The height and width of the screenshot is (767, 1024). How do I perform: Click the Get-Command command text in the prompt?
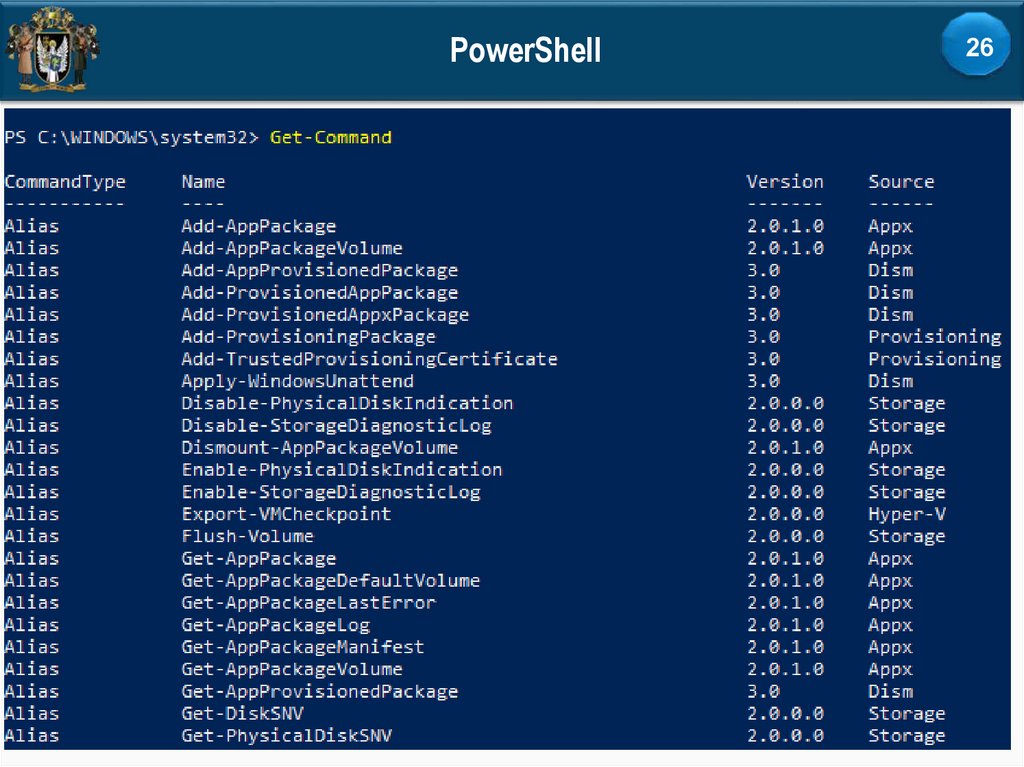[x=330, y=137]
